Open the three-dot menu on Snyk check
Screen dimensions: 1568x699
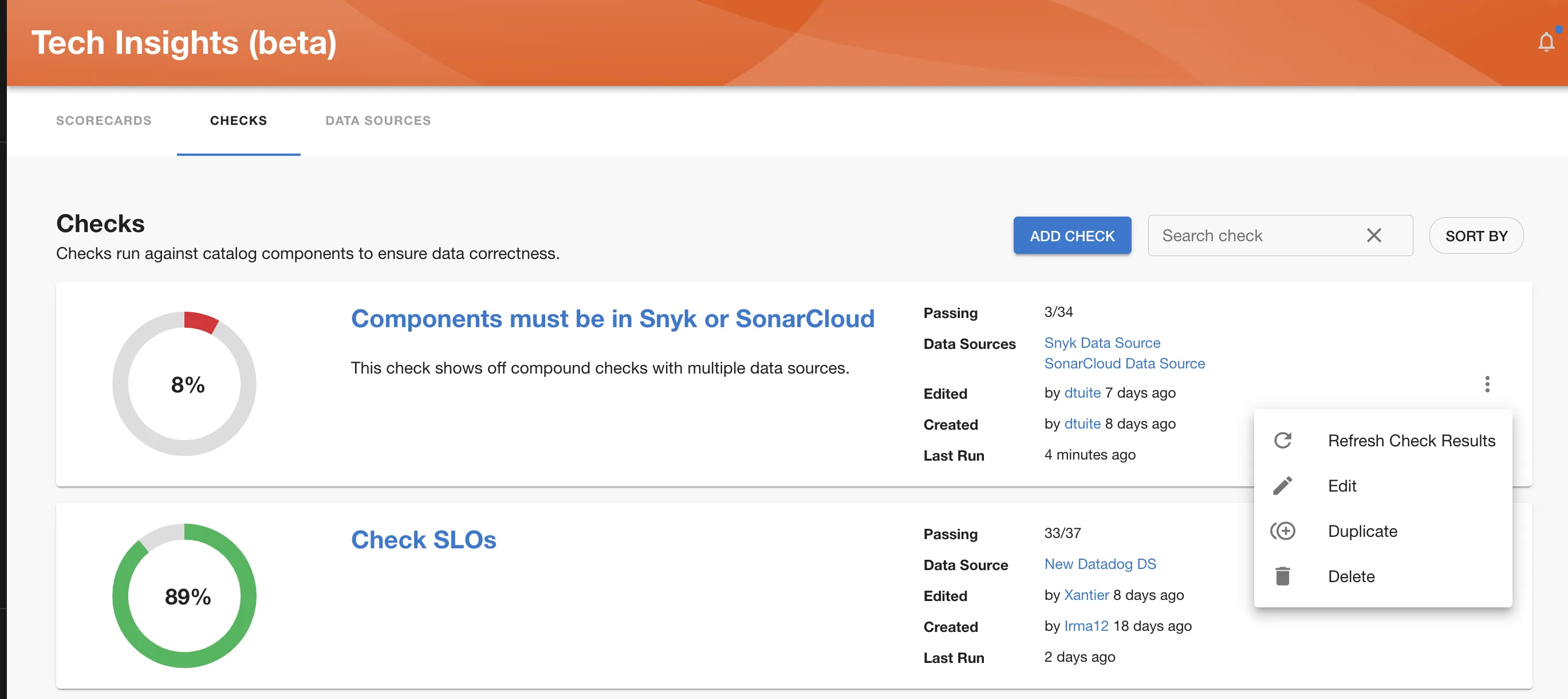1487,384
